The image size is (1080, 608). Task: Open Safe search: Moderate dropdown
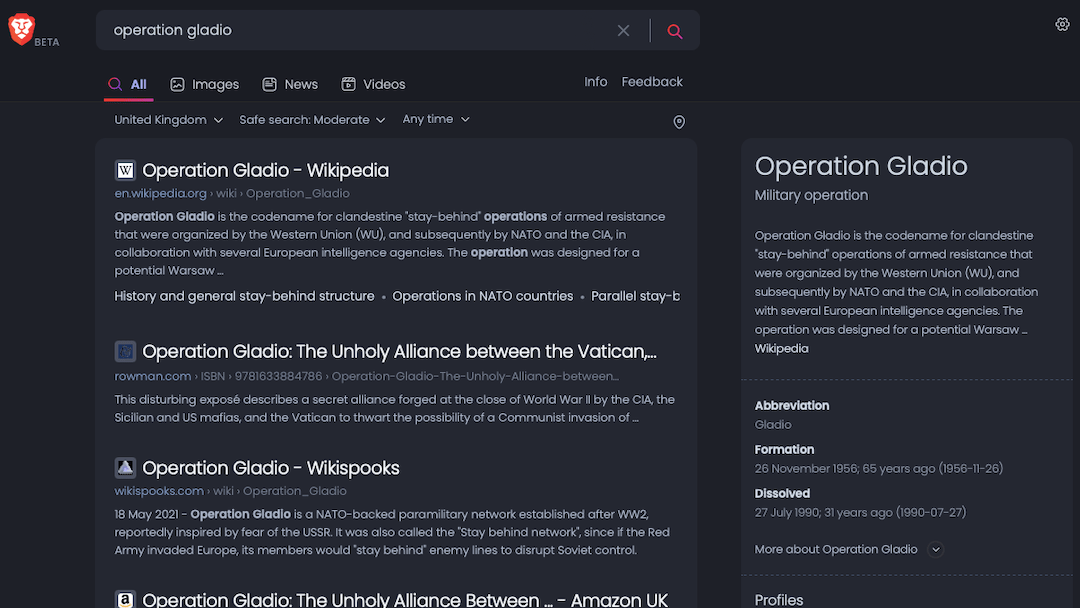[x=312, y=120]
